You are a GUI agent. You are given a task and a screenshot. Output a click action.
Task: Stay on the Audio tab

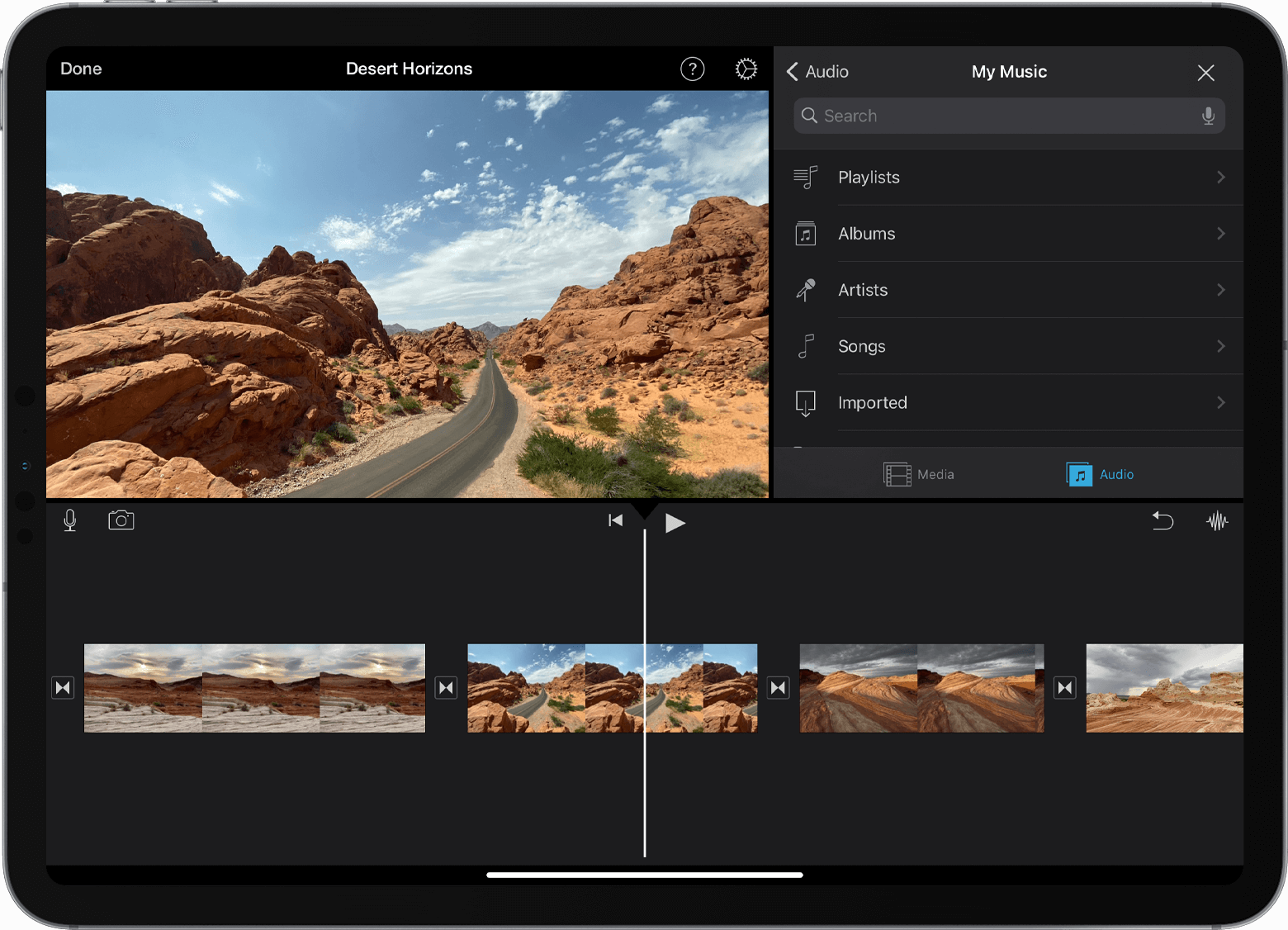coord(1100,474)
